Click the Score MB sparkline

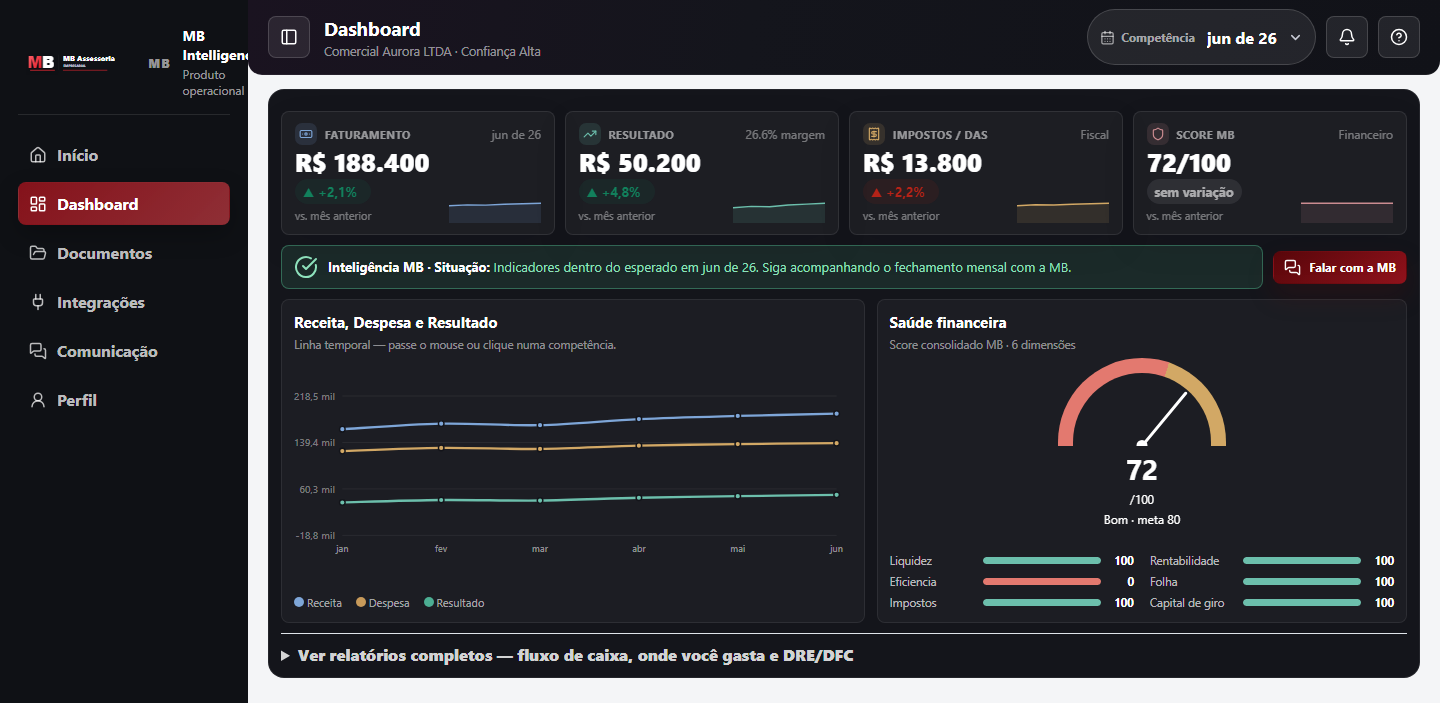coord(1347,211)
